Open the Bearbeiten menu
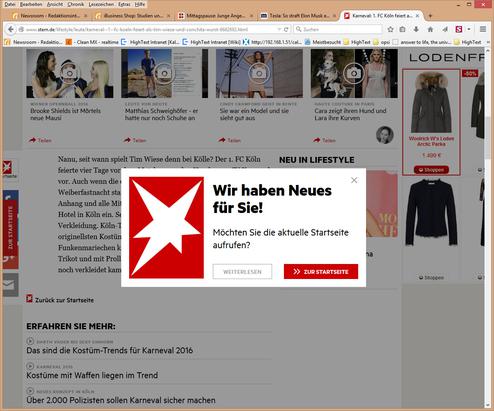 click(x=31, y=4)
